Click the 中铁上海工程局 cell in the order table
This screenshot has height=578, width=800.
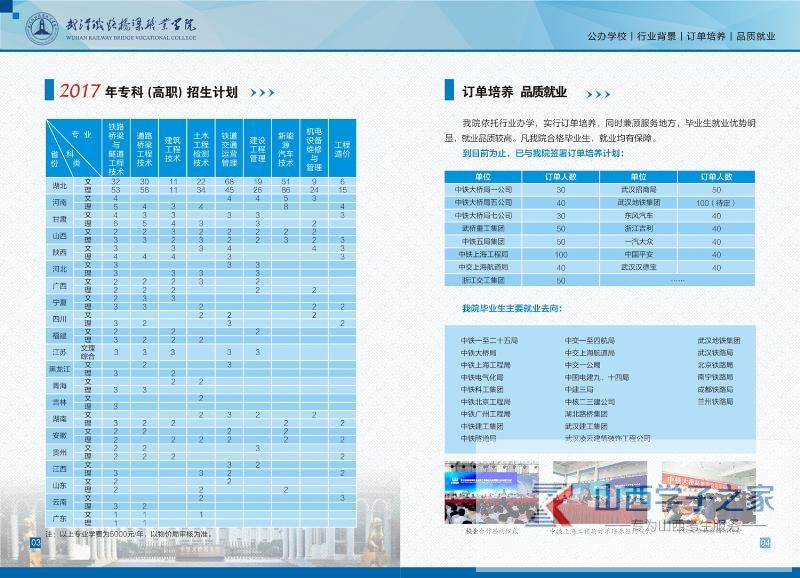pos(483,254)
